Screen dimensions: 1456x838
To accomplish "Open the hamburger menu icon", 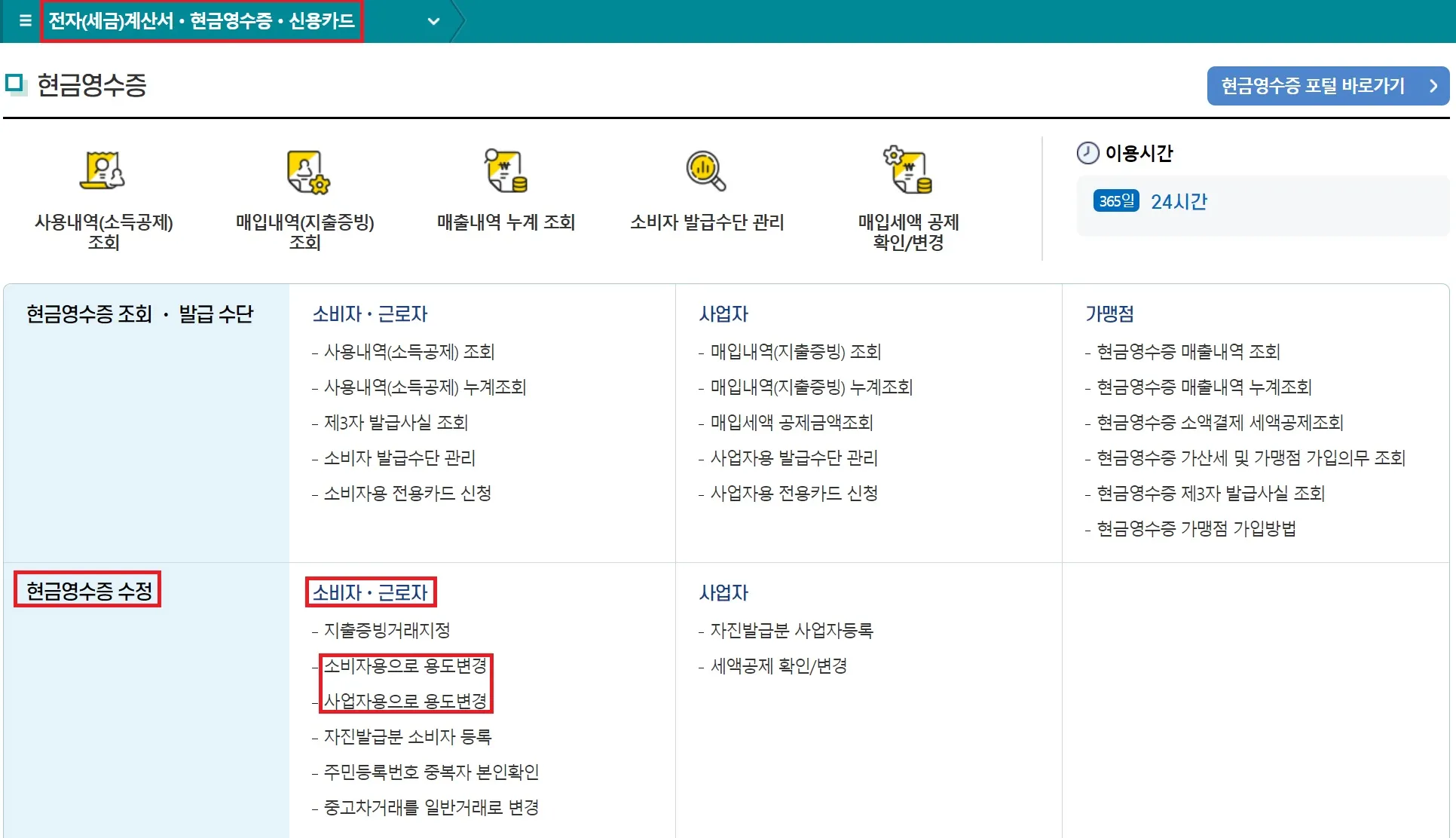I will pyautogui.click(x=25, y=20).
